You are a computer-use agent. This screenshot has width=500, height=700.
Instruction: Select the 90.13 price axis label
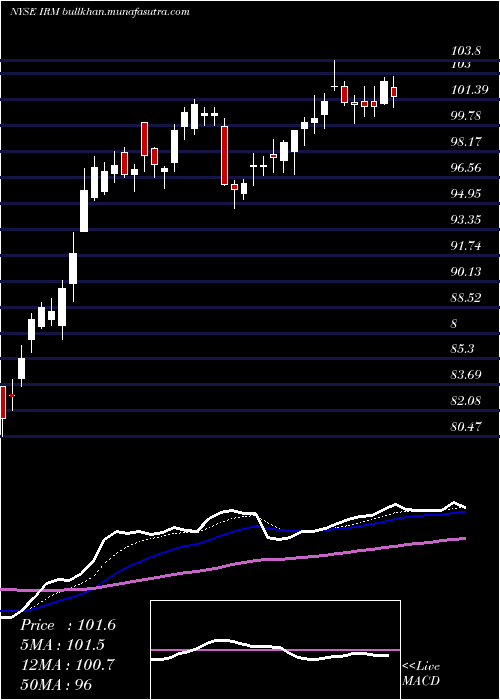coord(466,271)
